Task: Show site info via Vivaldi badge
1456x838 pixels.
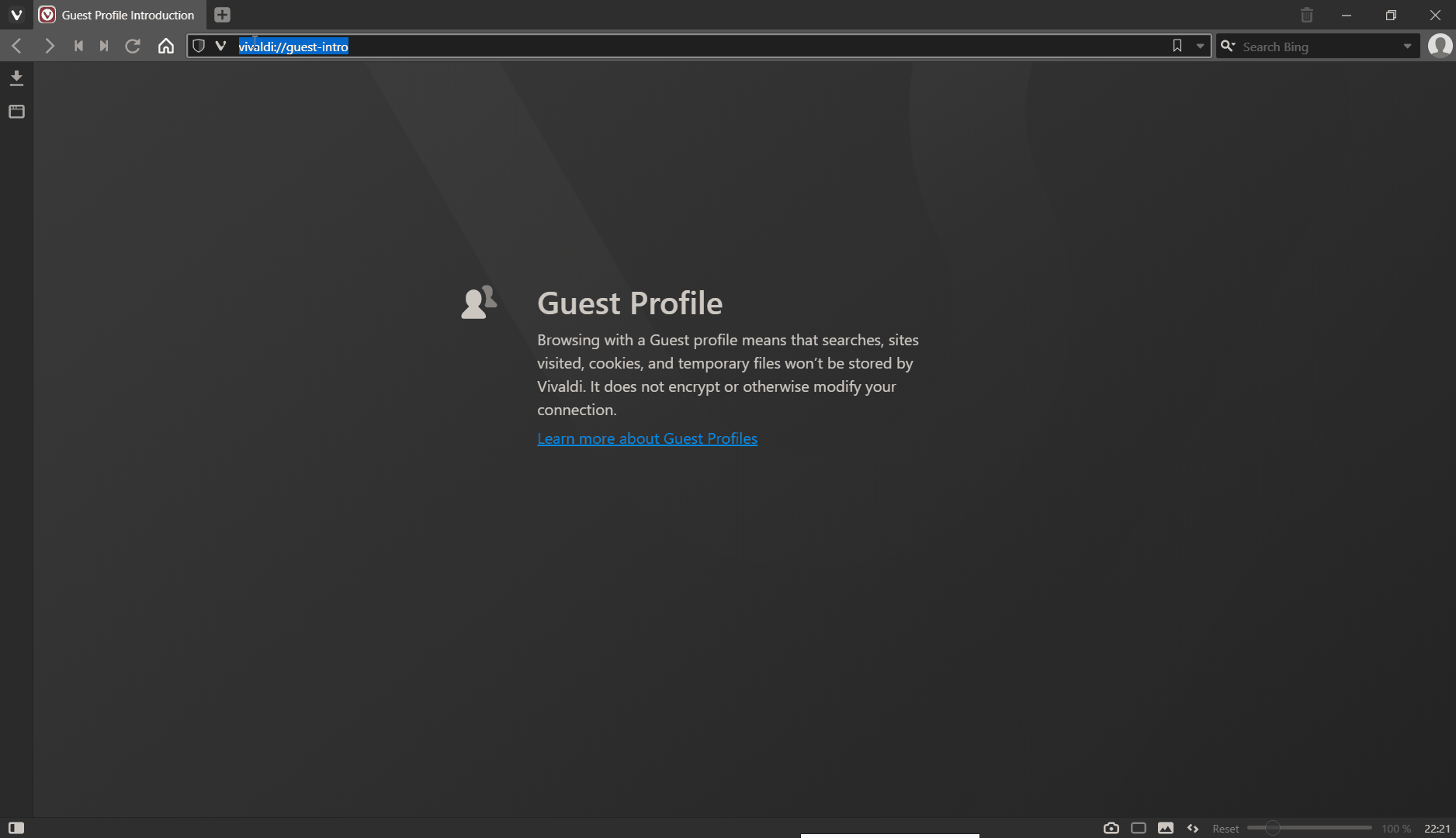Action: [220, 46]
